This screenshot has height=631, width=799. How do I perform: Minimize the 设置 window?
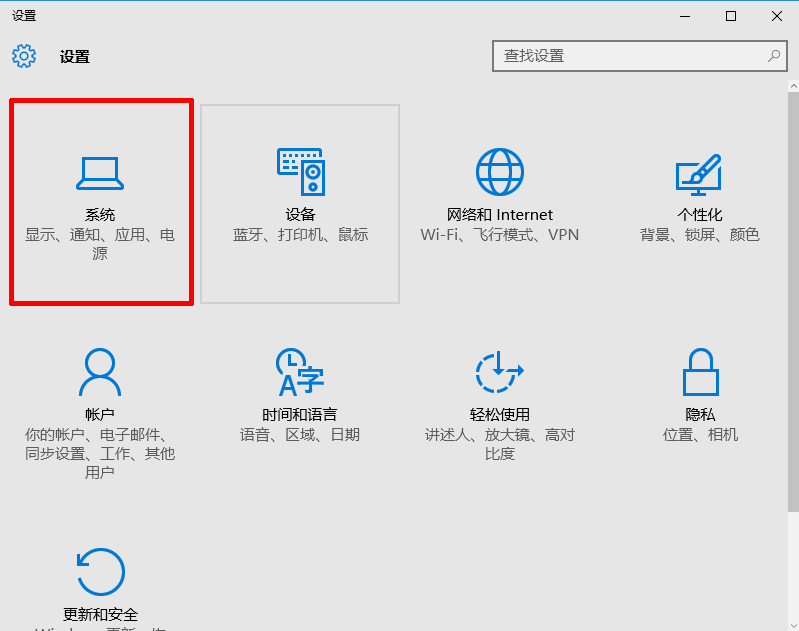point(685,15)
